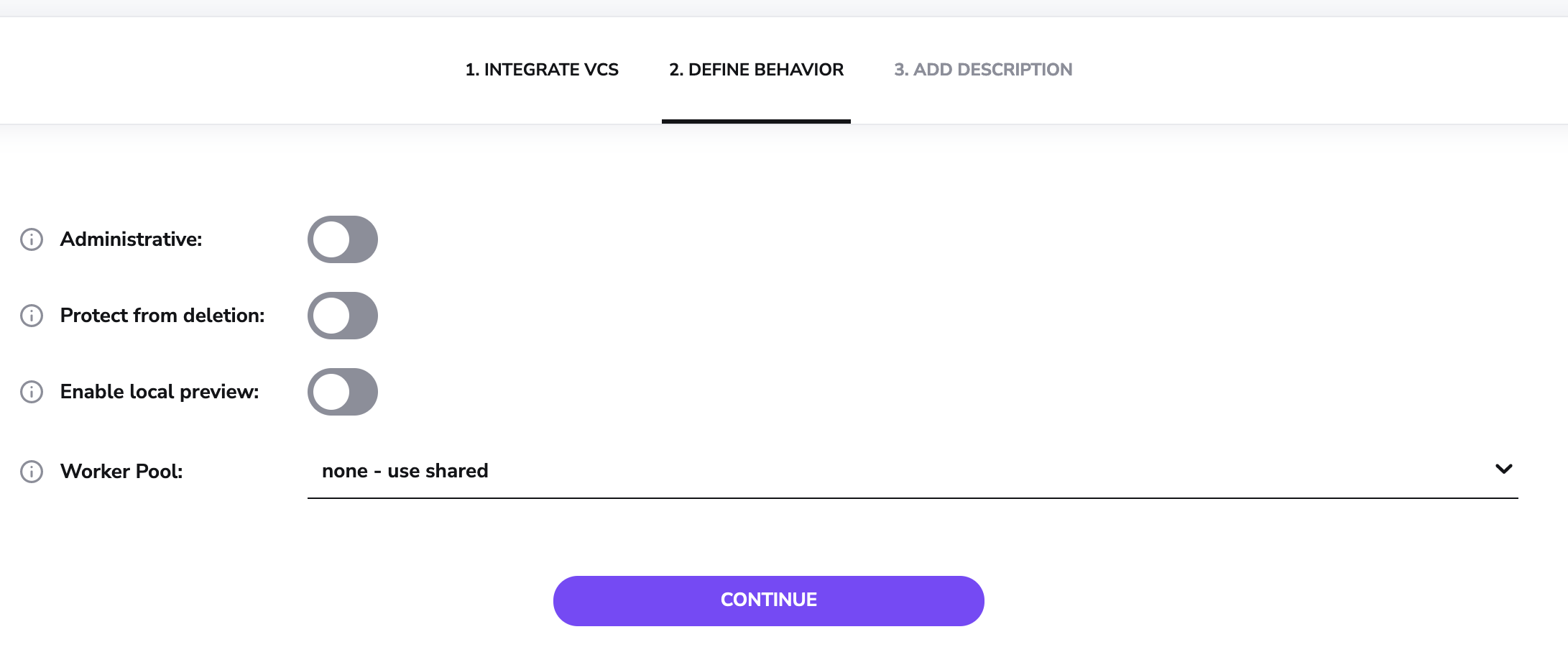Click the 'Administrative:' label text
Screen dimensions: 1568x660
click(x=132, y=239)
